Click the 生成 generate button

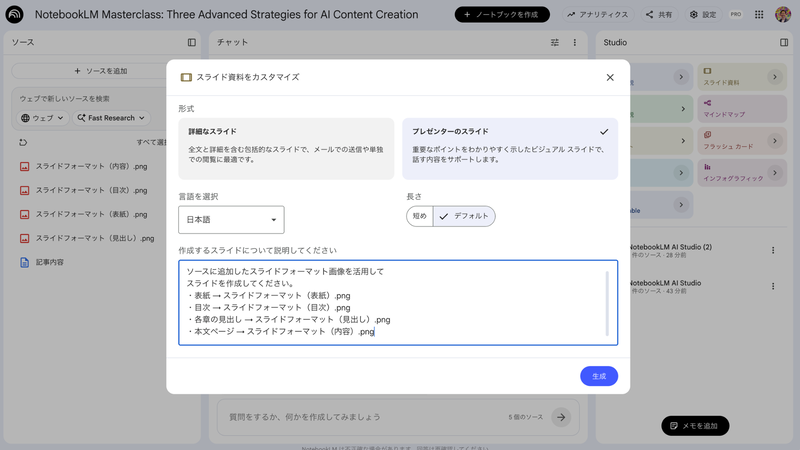tap(599, 376)
